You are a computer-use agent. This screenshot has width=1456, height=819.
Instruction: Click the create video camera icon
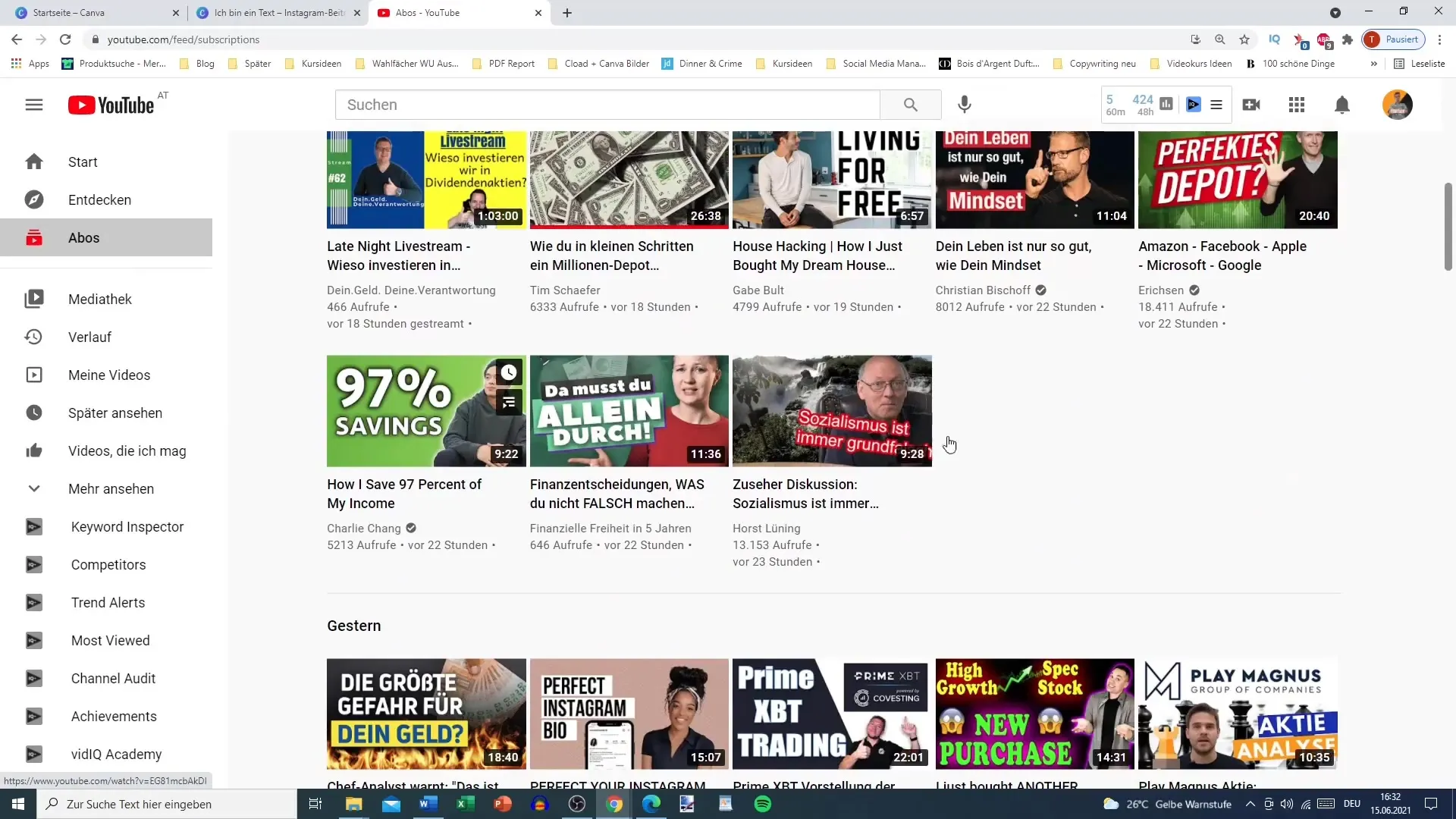coord(1251,105)
